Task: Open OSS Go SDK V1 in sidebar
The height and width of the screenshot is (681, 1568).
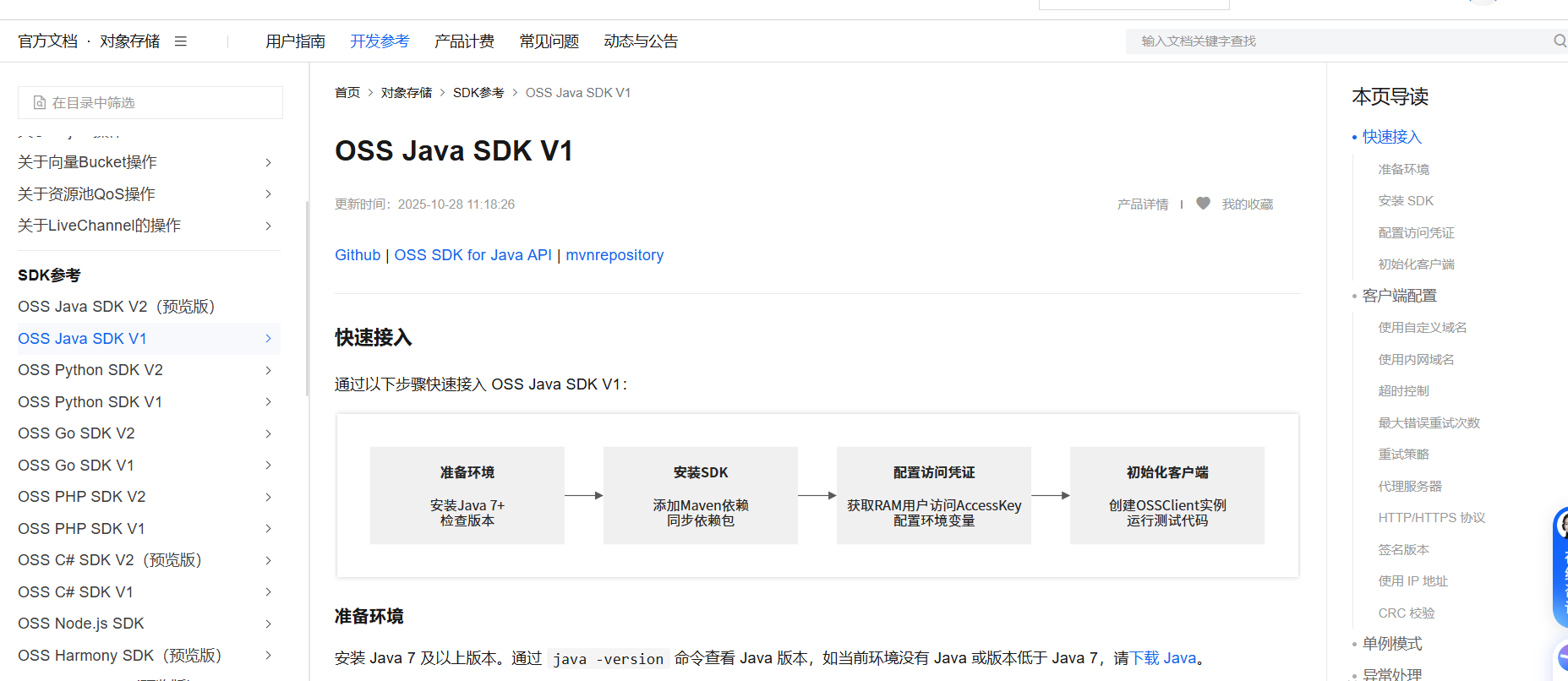Action: (x=76, y=466)
